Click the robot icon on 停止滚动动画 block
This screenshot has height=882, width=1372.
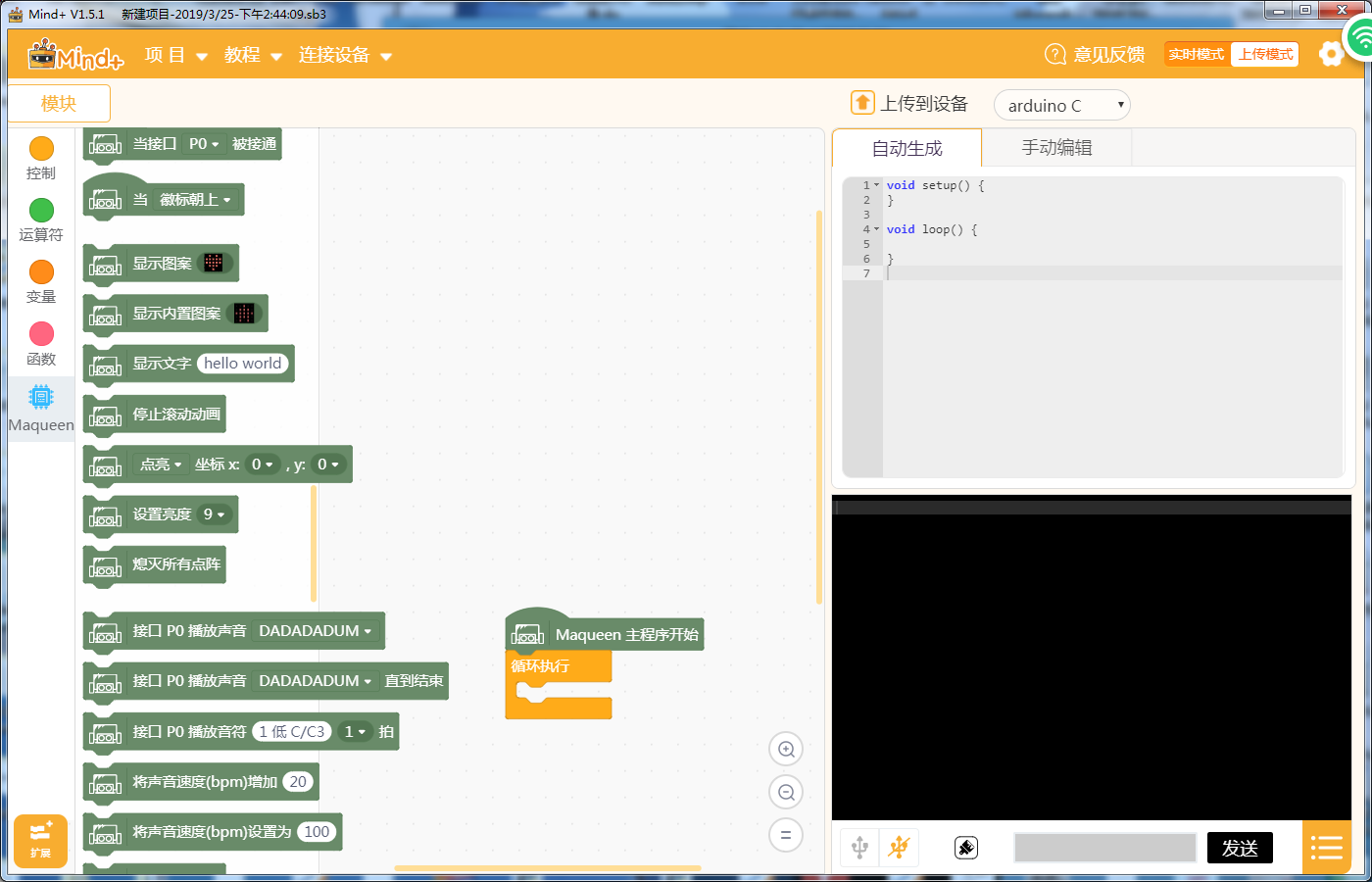point(105,416)
